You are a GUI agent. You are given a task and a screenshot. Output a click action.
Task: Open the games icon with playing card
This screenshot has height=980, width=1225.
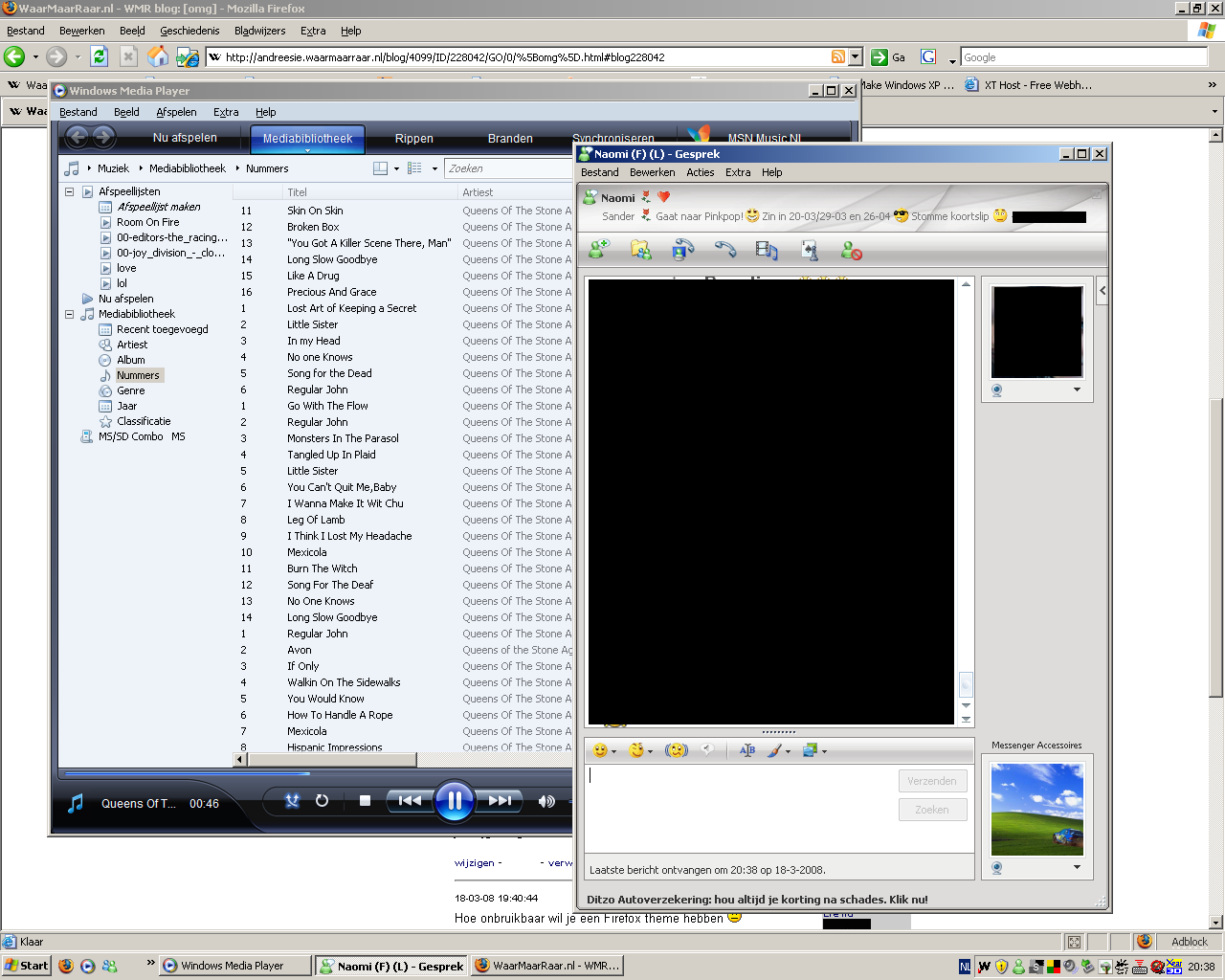click(x=810, y=250)
